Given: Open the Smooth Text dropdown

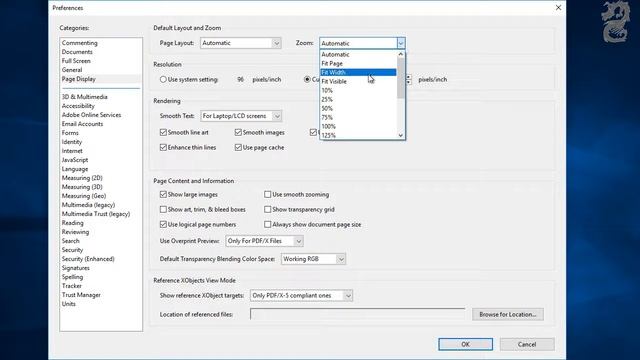Looking at the screenshot, I should [241, 116].
